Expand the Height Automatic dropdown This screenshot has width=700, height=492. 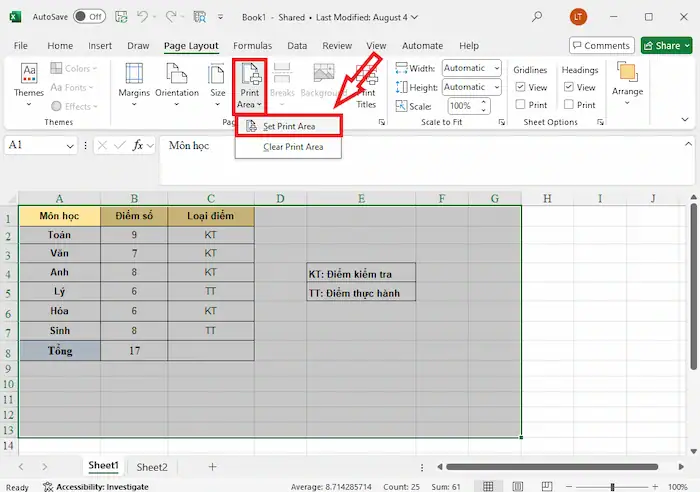[x=466, y=87]
